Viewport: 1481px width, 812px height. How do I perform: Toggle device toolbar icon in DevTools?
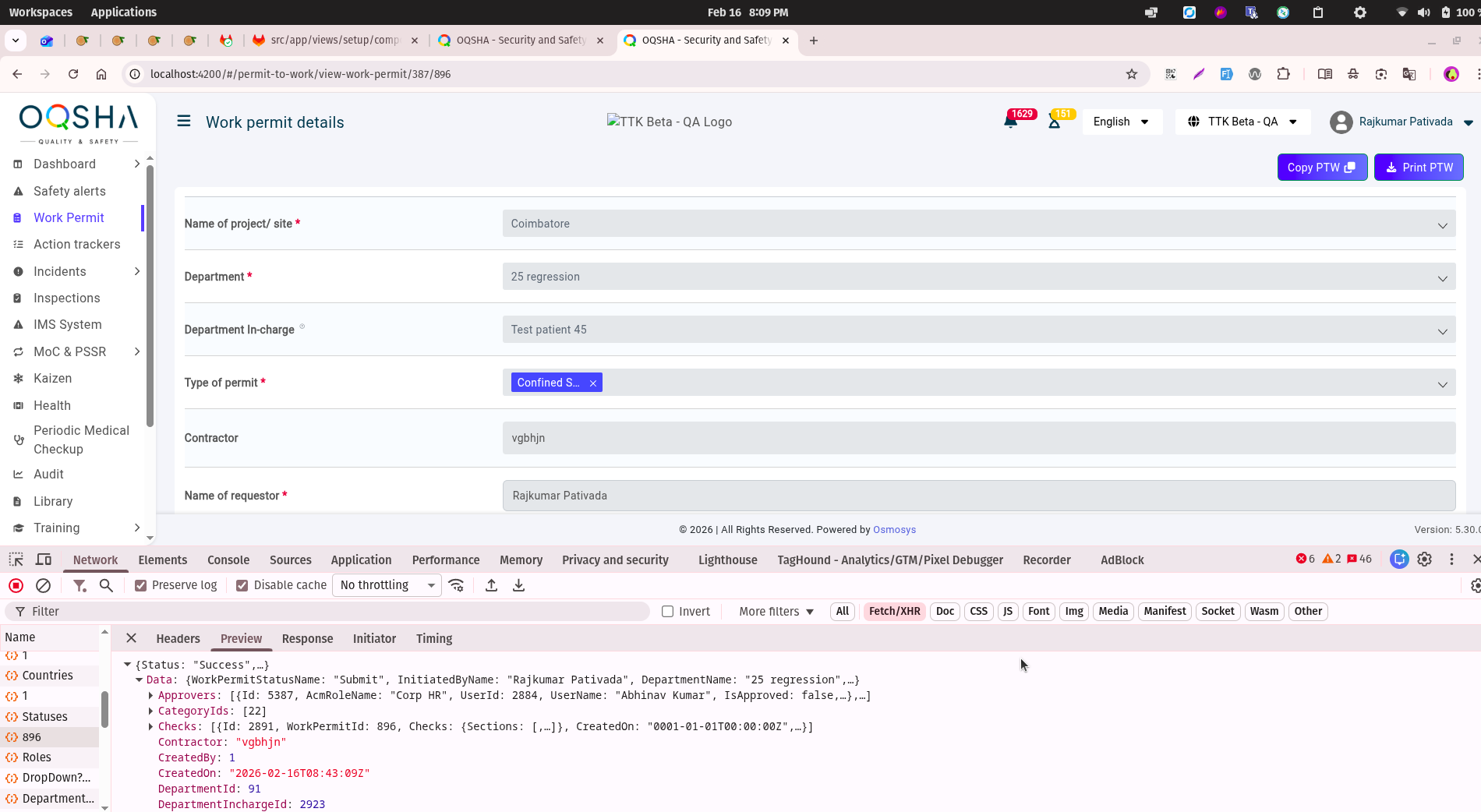pos(44,560)
